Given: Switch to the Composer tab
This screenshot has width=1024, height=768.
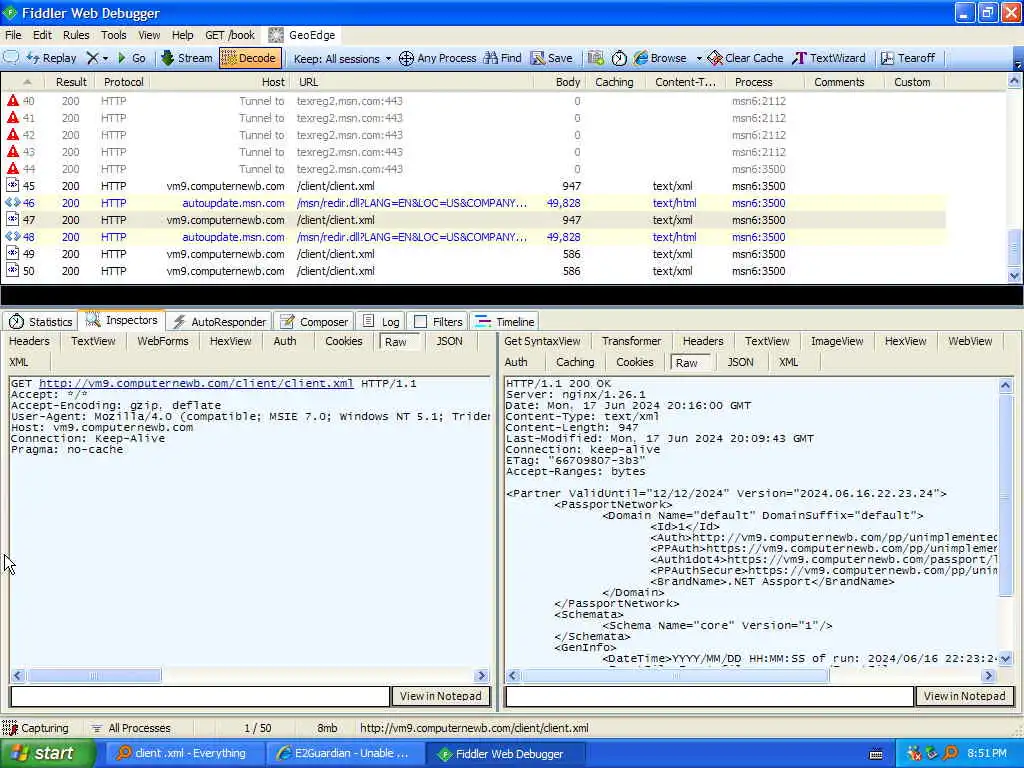Looking at the screenshot, I should click(314, 321).
